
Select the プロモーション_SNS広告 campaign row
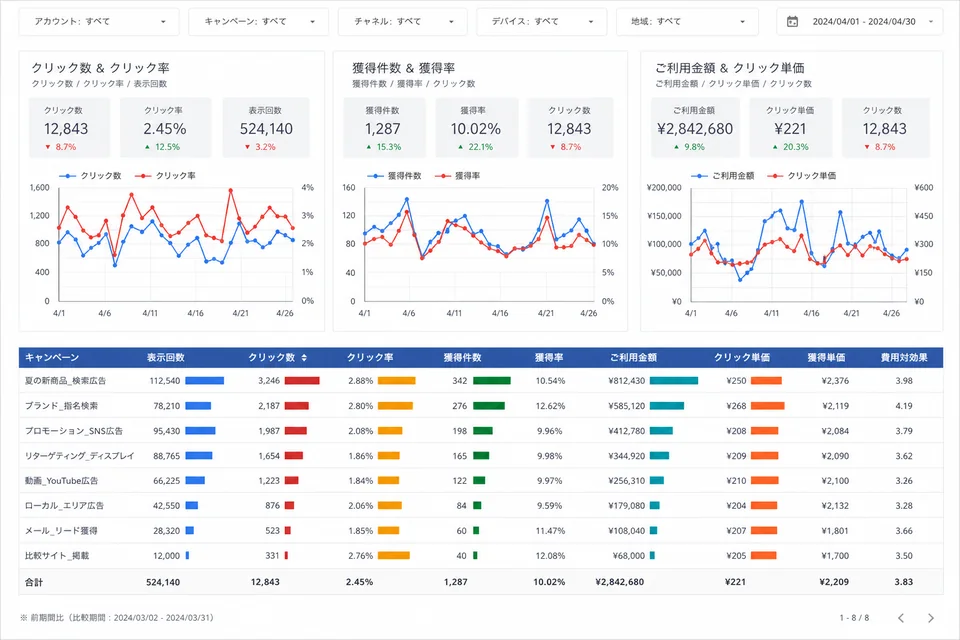[481, 431]
